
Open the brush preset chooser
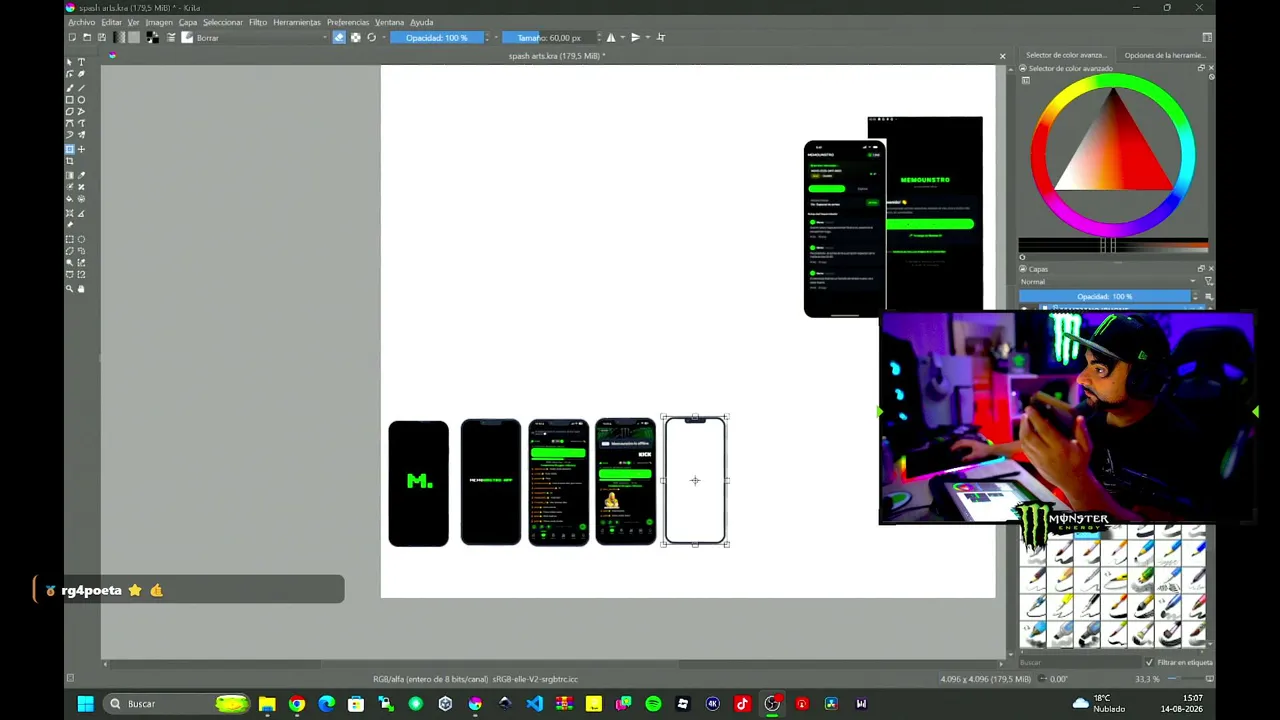tap(187, 38)
